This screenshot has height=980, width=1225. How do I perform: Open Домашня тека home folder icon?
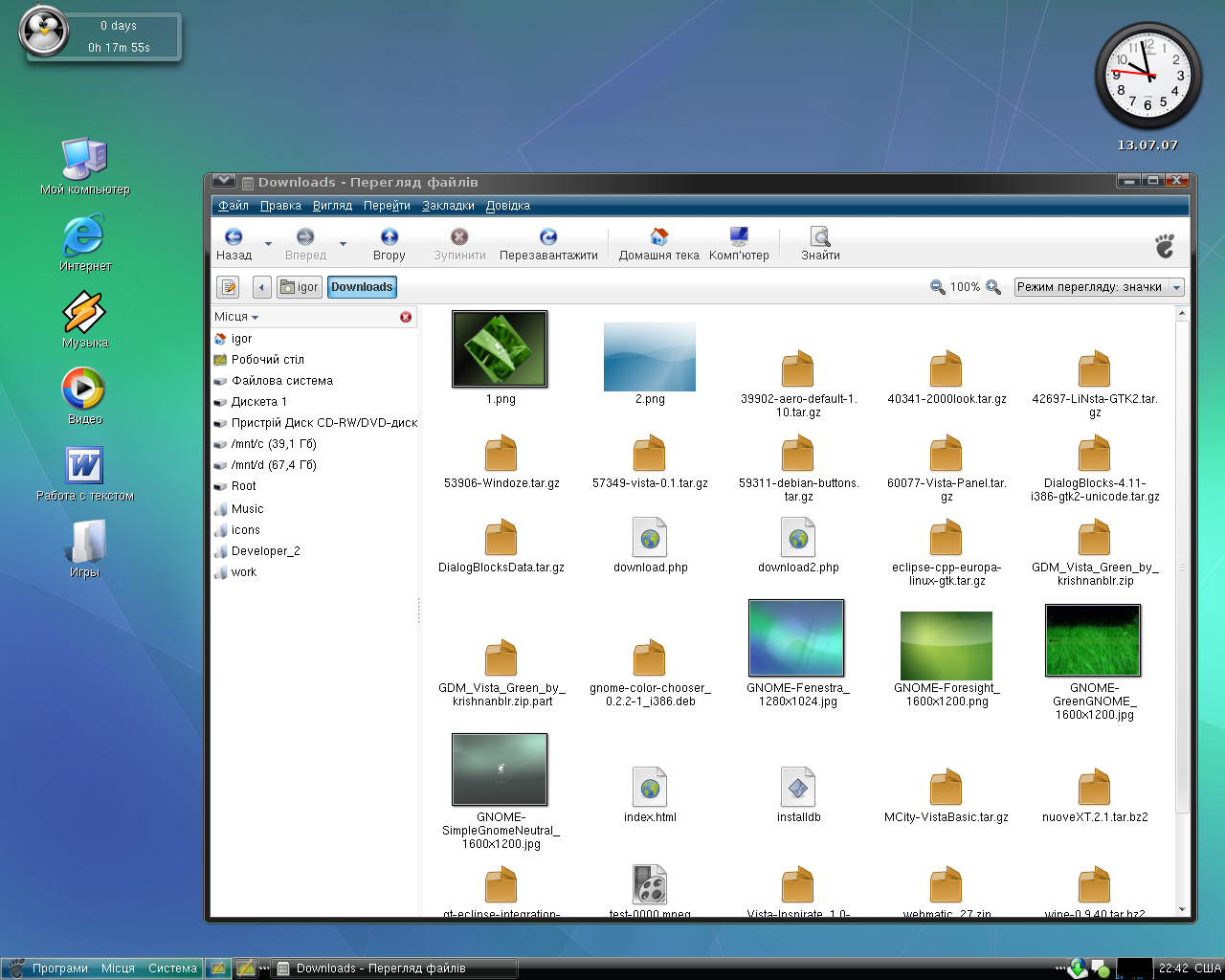(658, 236)
